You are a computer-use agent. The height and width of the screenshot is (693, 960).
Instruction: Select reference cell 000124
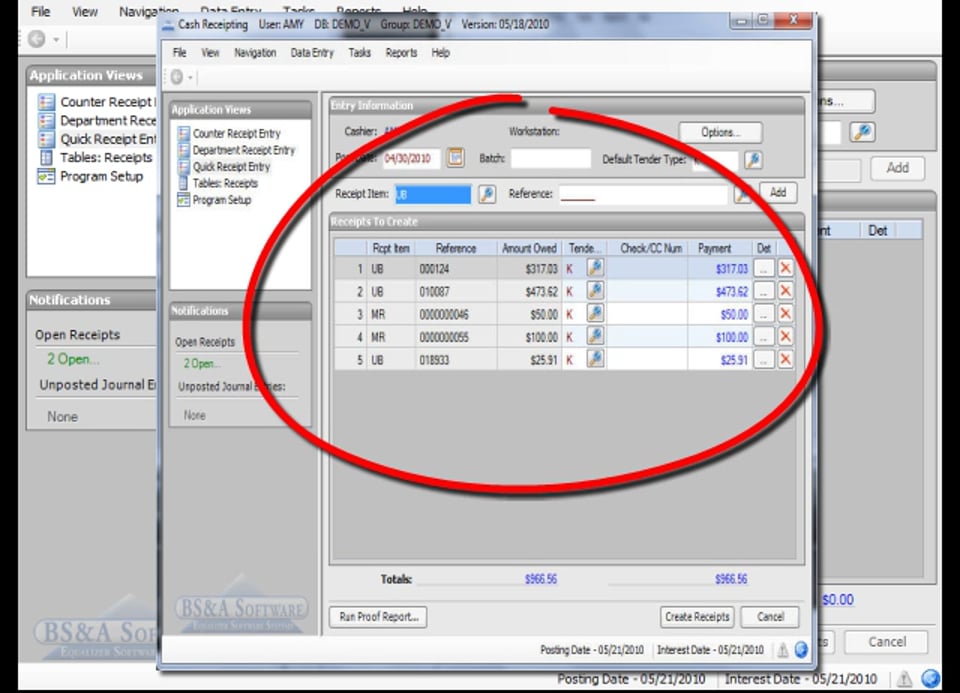click(457, 268)
